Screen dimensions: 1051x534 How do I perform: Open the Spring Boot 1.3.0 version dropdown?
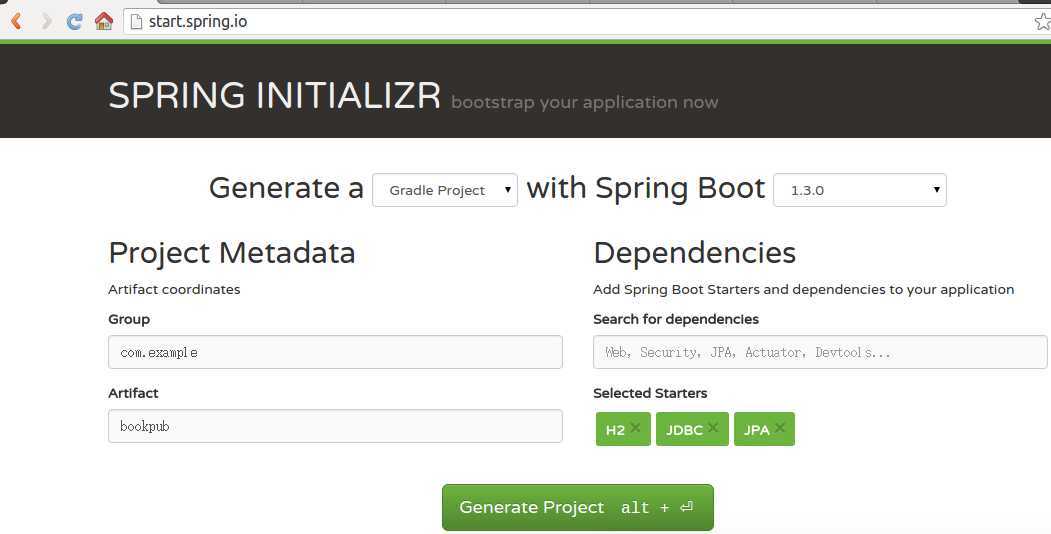pyautogui.click(x=860, y=190)
